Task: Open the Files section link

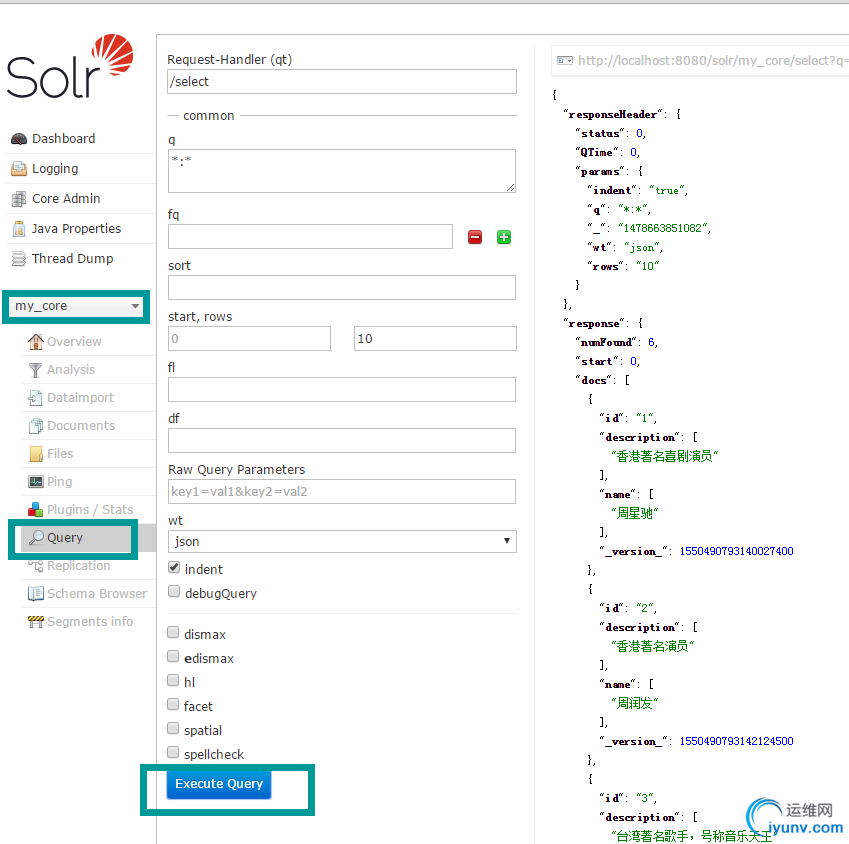Action: click(60, 454)
